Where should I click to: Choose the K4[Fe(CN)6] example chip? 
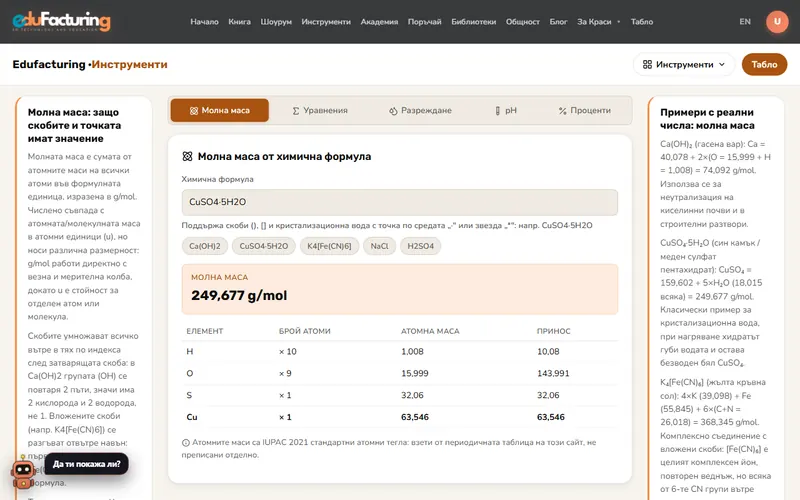pos(329,246)
